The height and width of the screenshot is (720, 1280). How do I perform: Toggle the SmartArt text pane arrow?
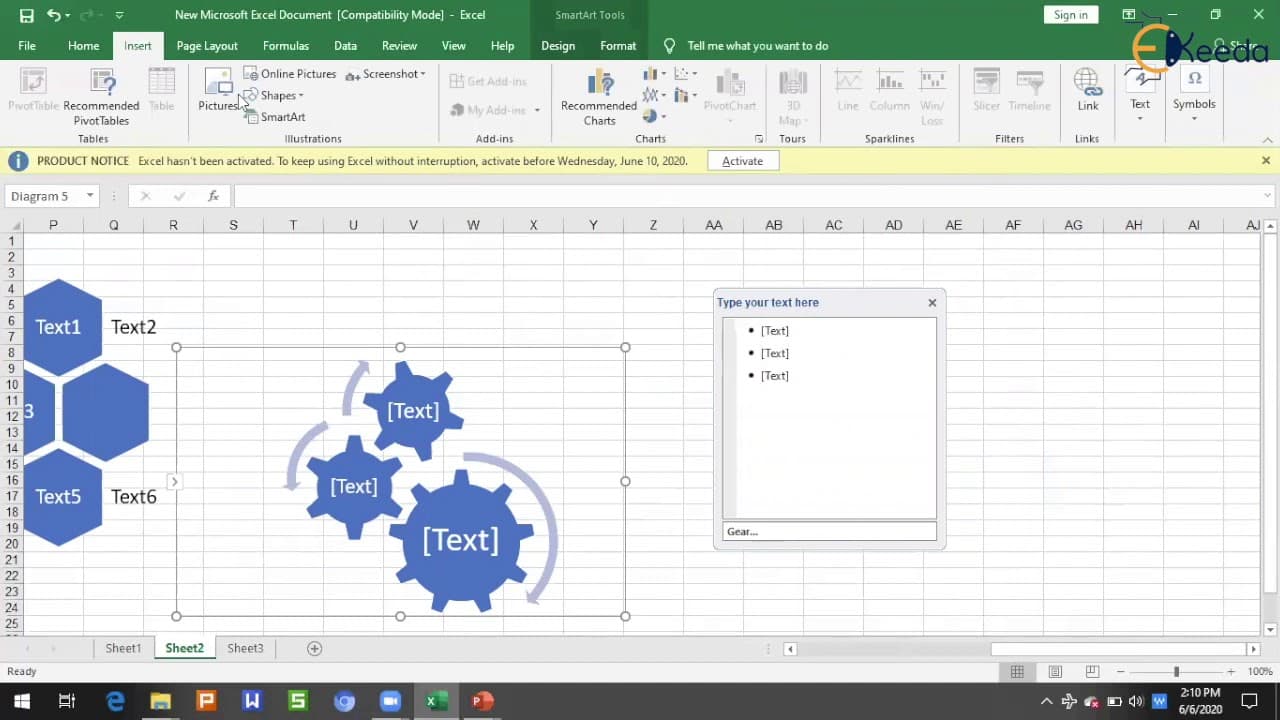coord(174,482)
